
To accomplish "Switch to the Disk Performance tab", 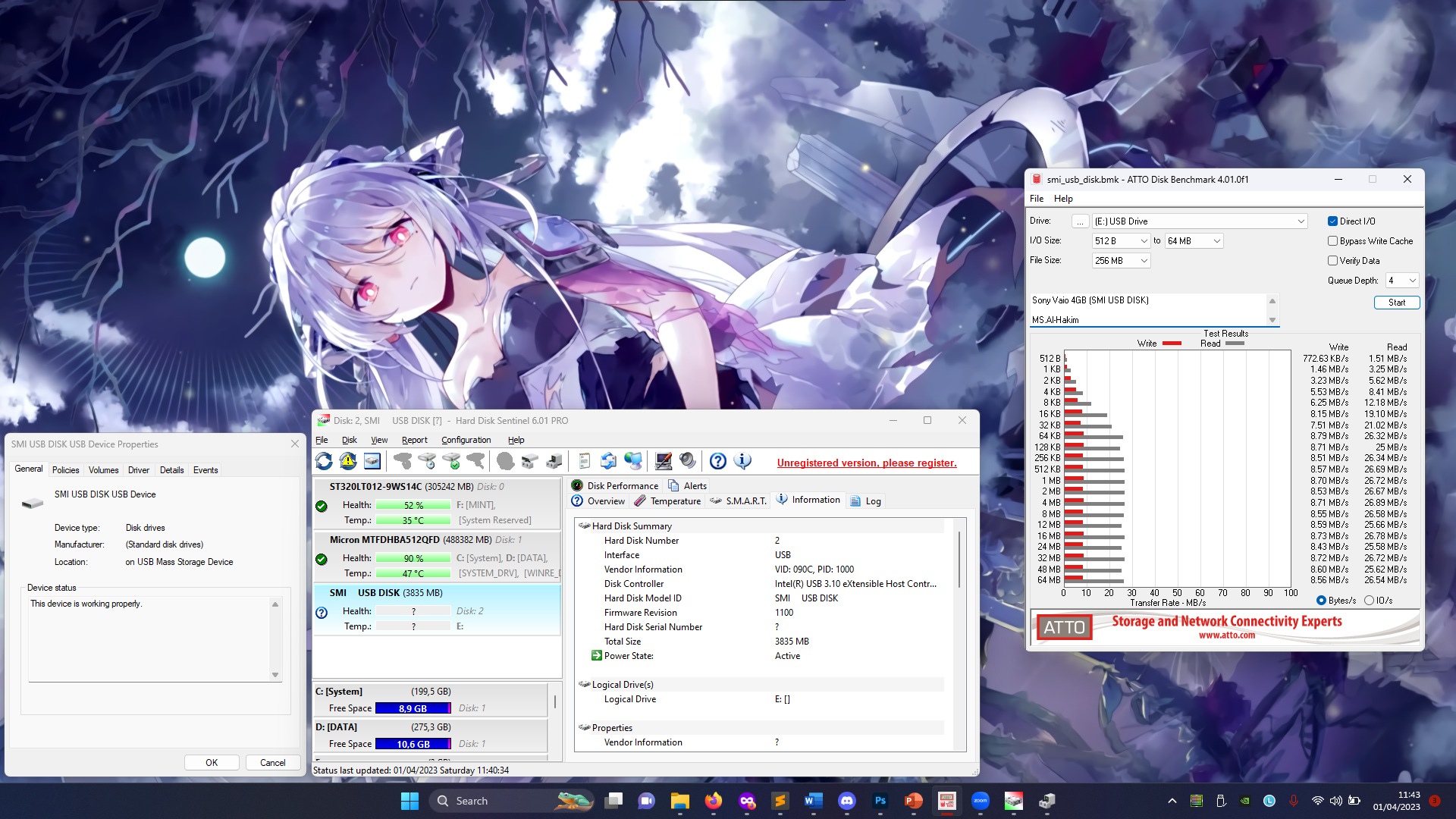I will coord(615,486).
